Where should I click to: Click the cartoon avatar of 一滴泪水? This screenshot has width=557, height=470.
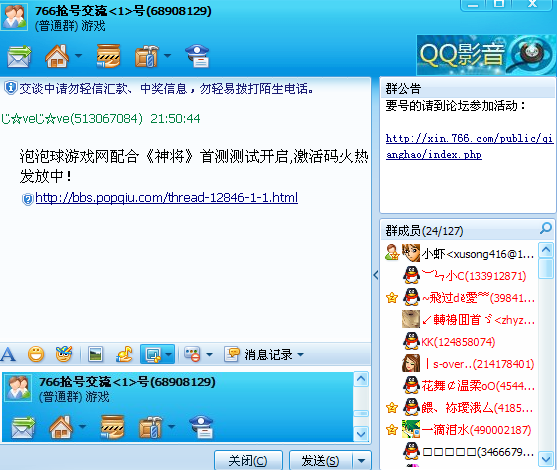click(411, 429)
